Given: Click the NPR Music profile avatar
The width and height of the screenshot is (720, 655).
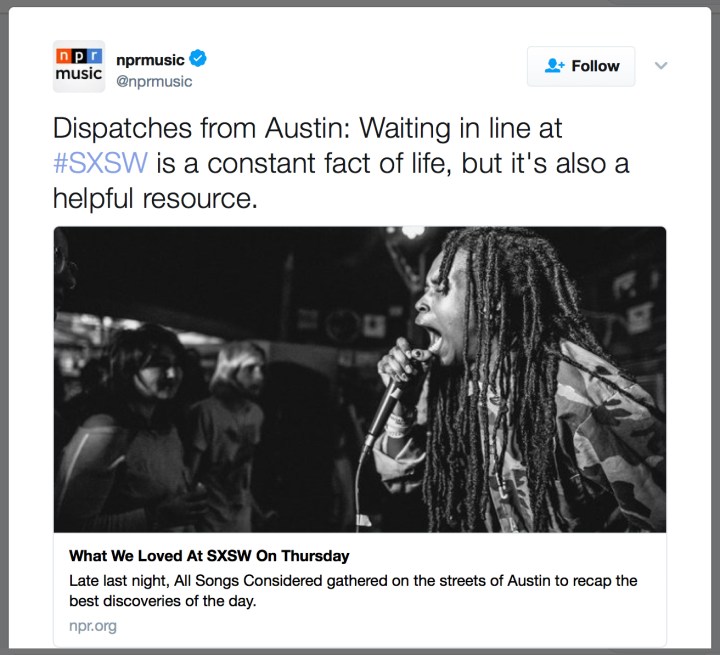Looking at the screenshot, I should (x=79, y=66).
